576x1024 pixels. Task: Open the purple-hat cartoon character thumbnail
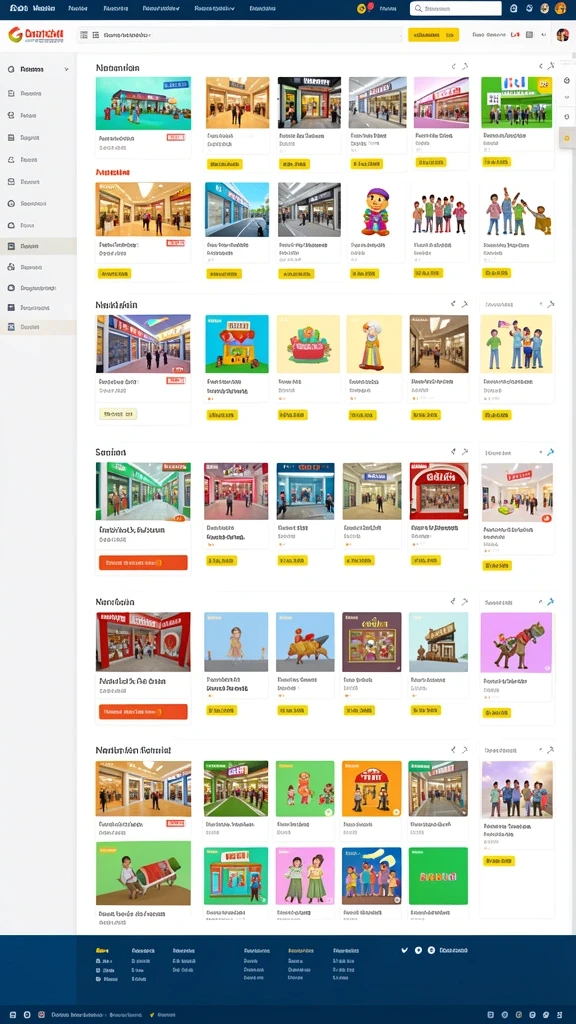click(x=375, y=212)
